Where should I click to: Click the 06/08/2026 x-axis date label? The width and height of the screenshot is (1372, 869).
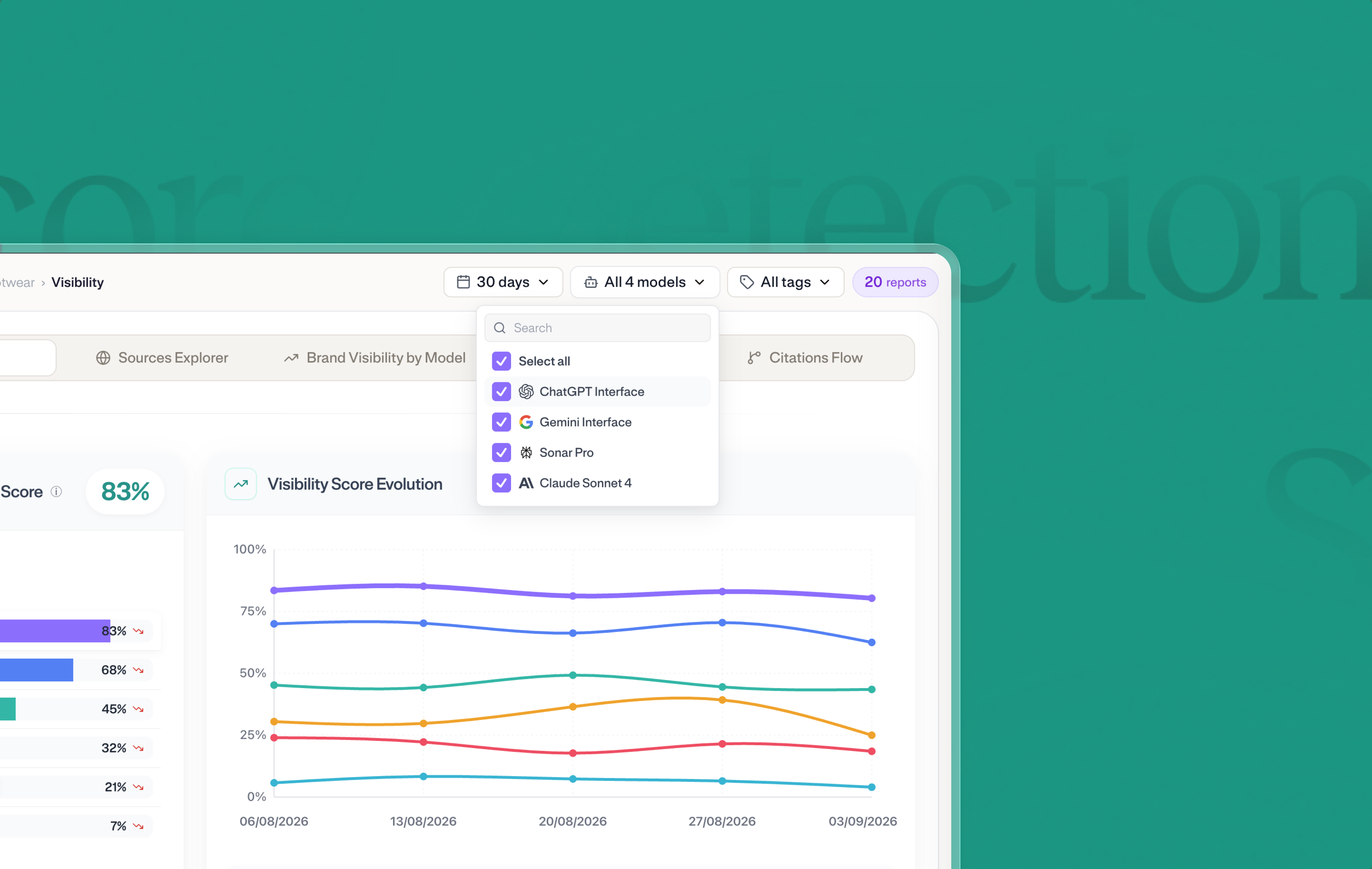[x=274, y=821]
